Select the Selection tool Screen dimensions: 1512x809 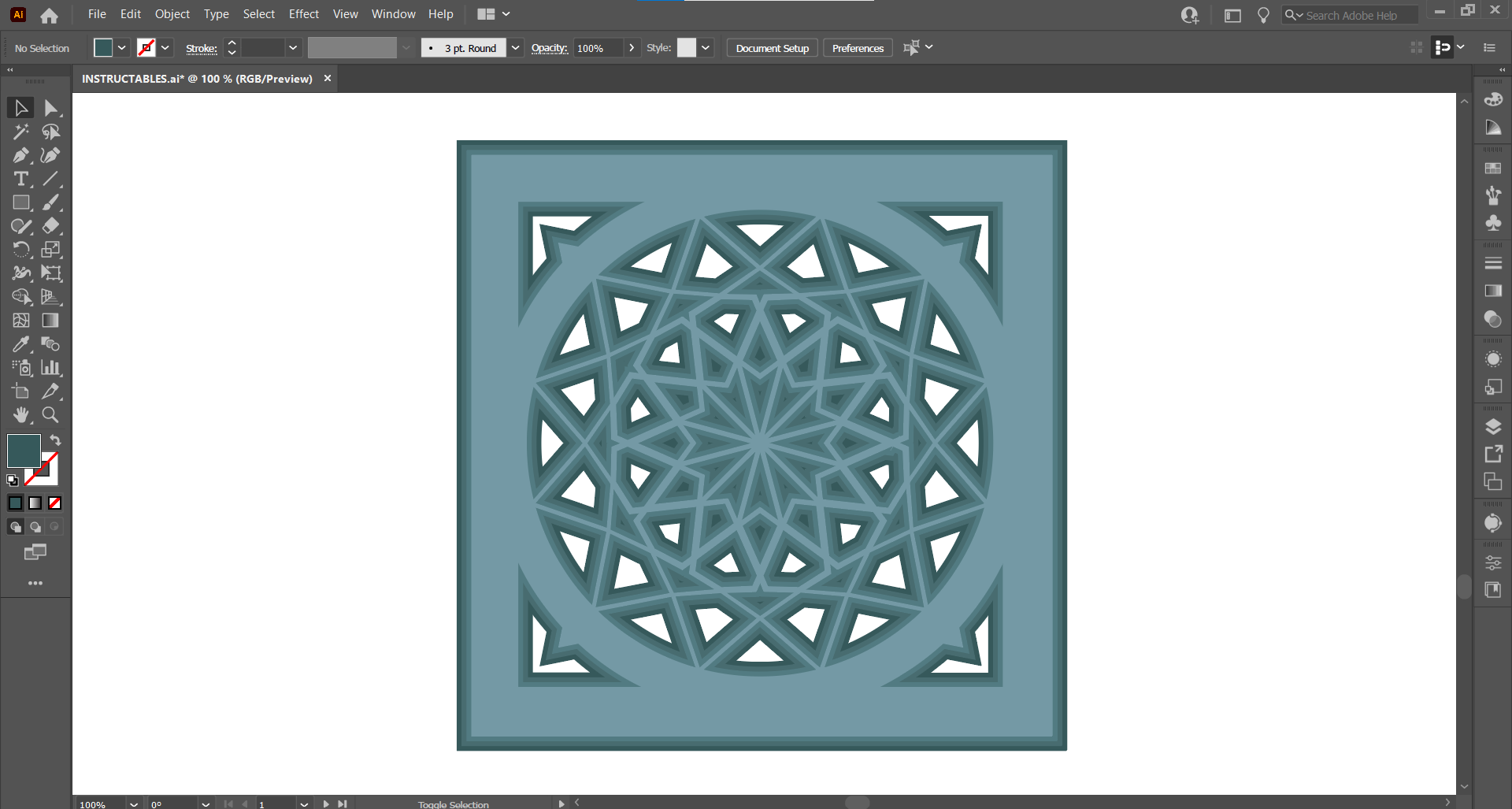pos(21,108)
